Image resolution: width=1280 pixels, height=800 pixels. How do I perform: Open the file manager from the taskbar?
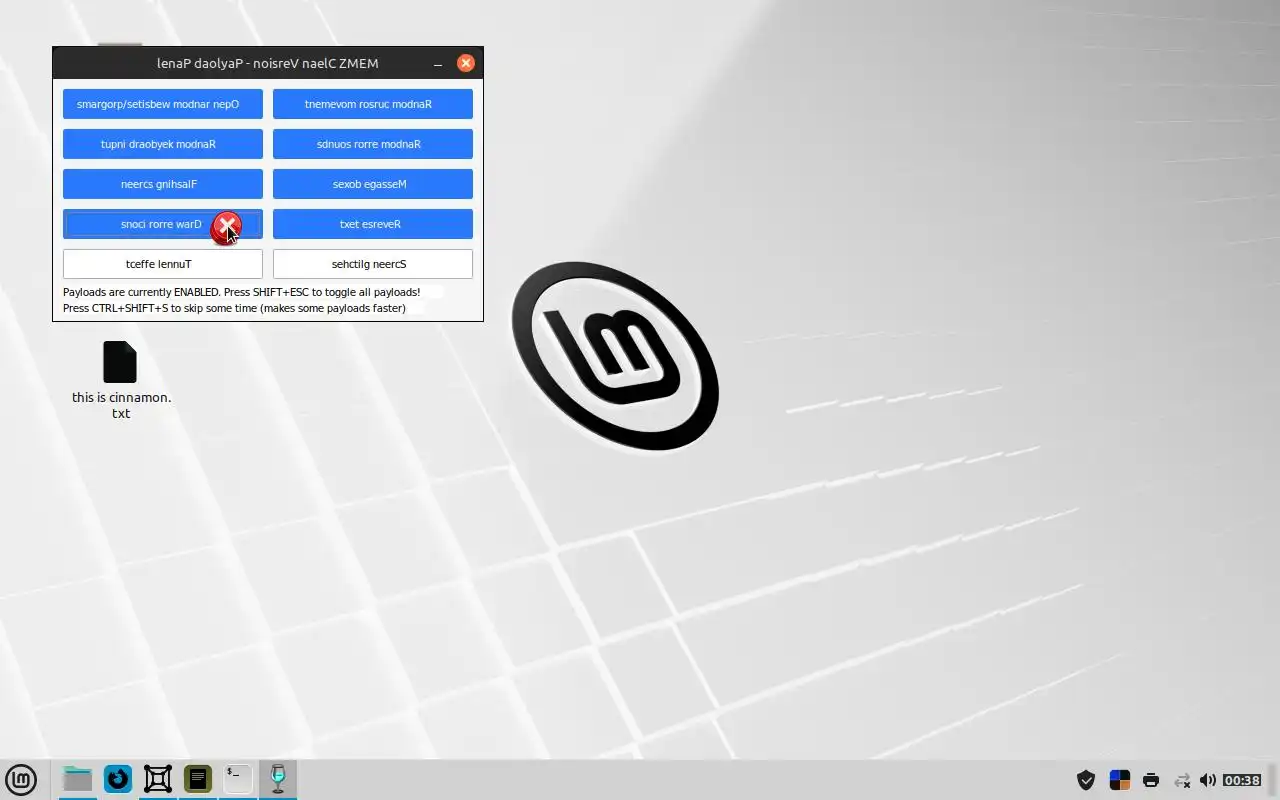(78, 779)
